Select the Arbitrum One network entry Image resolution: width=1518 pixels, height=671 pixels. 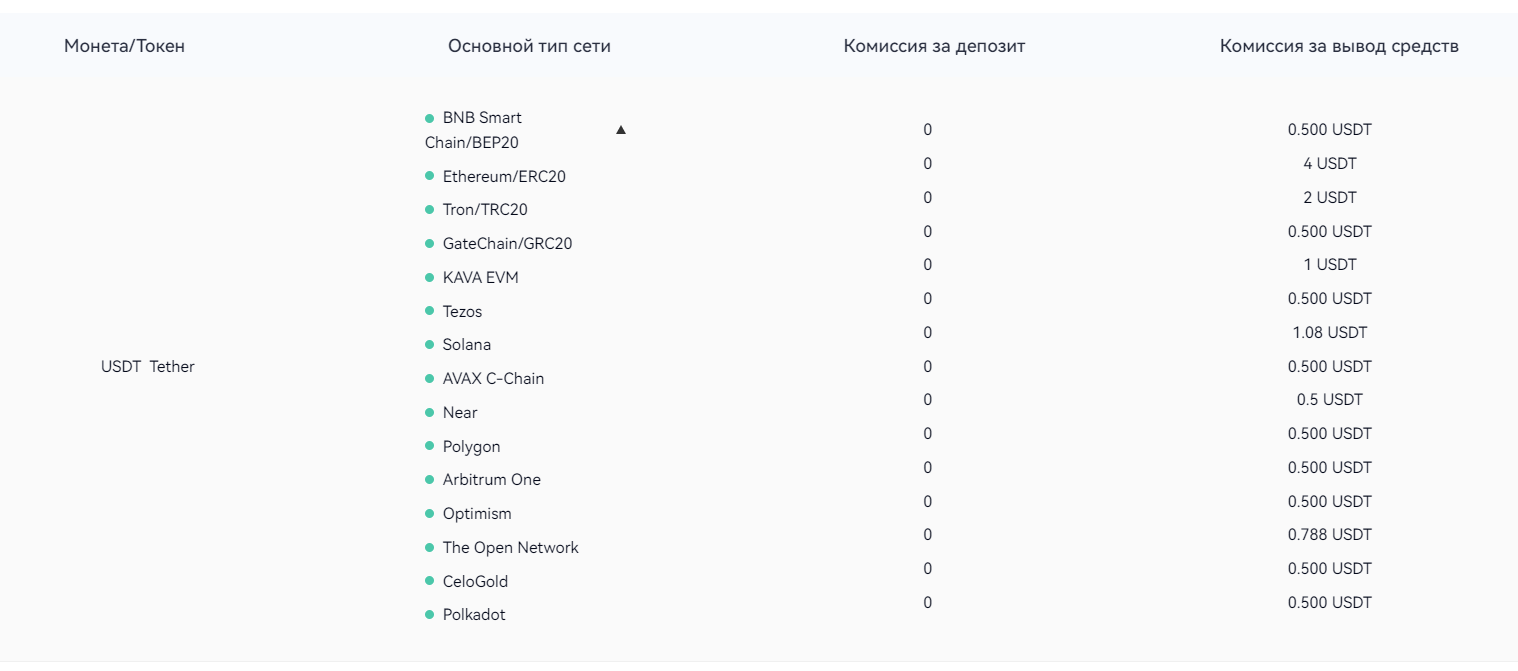click(x=491, y=480)
